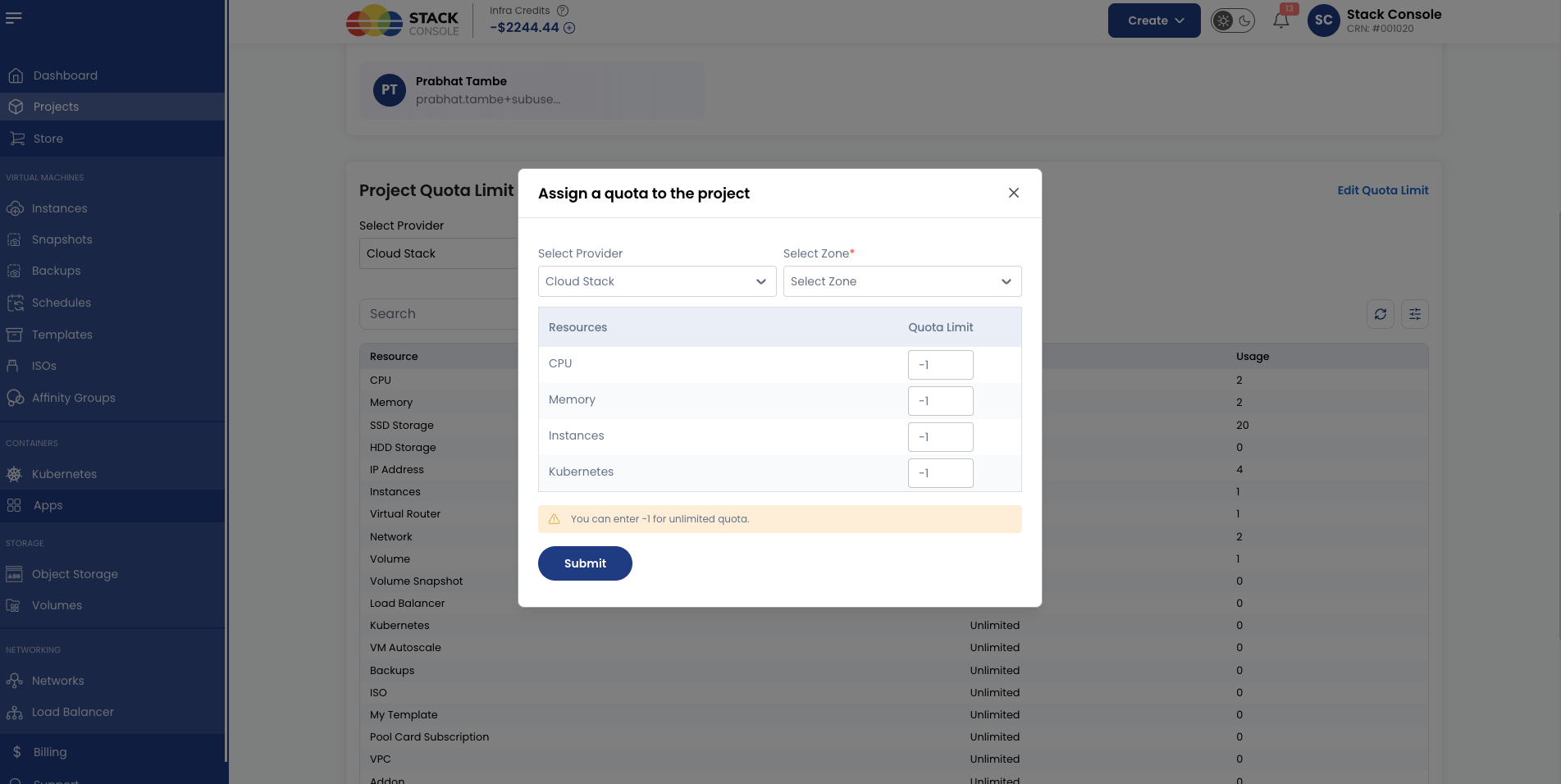Screen dimensions: 1561x784
Task: Toggle the light/dark theme switch
Action: point(1233,21)
